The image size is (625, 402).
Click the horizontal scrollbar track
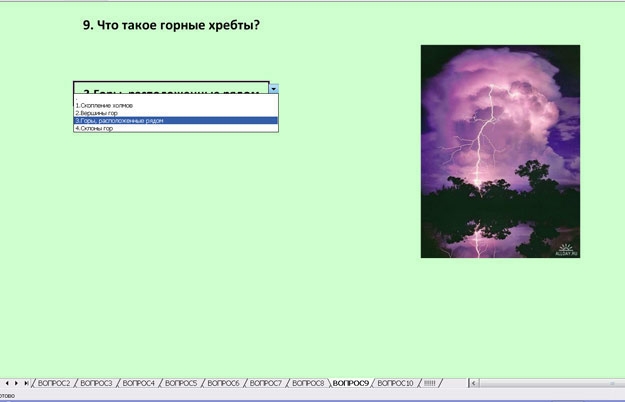click(x=552, y=383)
